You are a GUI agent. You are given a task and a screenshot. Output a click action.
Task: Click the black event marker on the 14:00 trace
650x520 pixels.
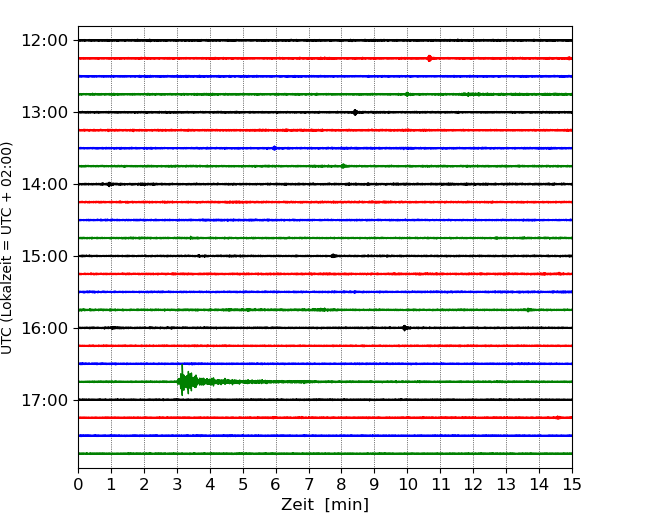coord(109,184)
